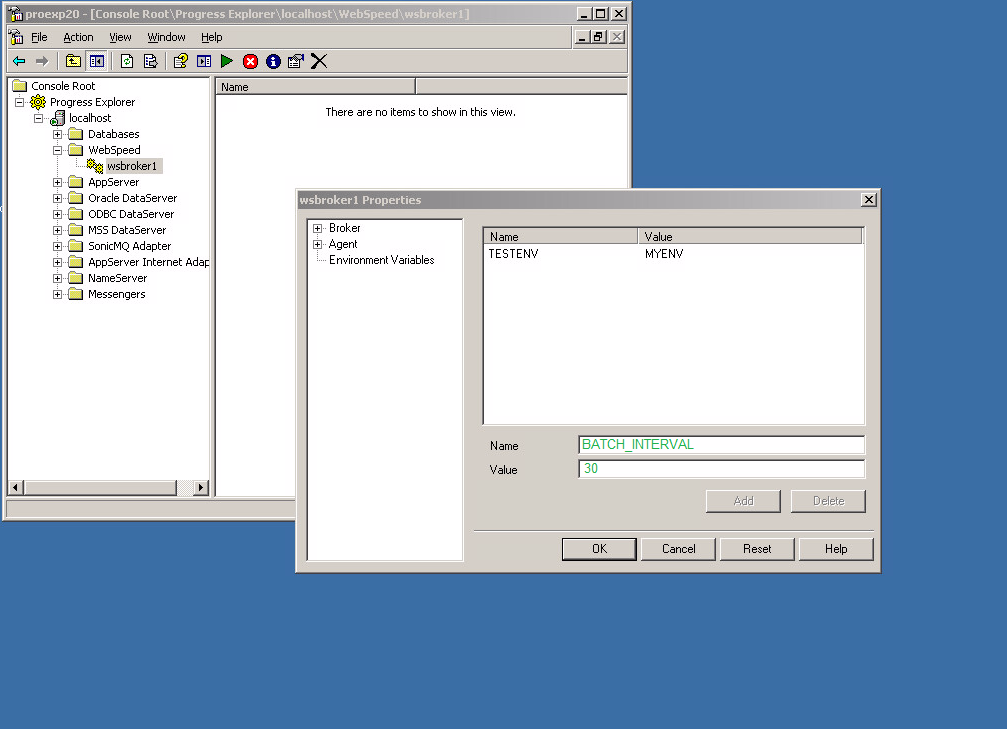Click the Refresh toolbar icon

coord(127,61)
